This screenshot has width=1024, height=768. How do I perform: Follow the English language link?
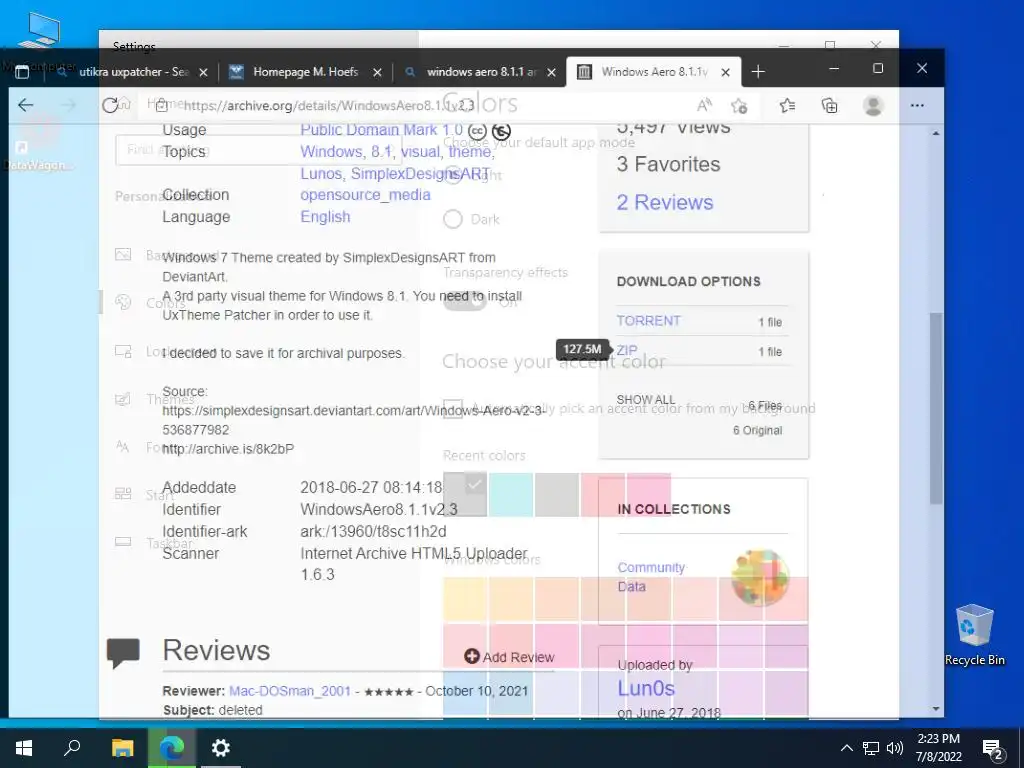pyautogui.click(x=325, y=217)
